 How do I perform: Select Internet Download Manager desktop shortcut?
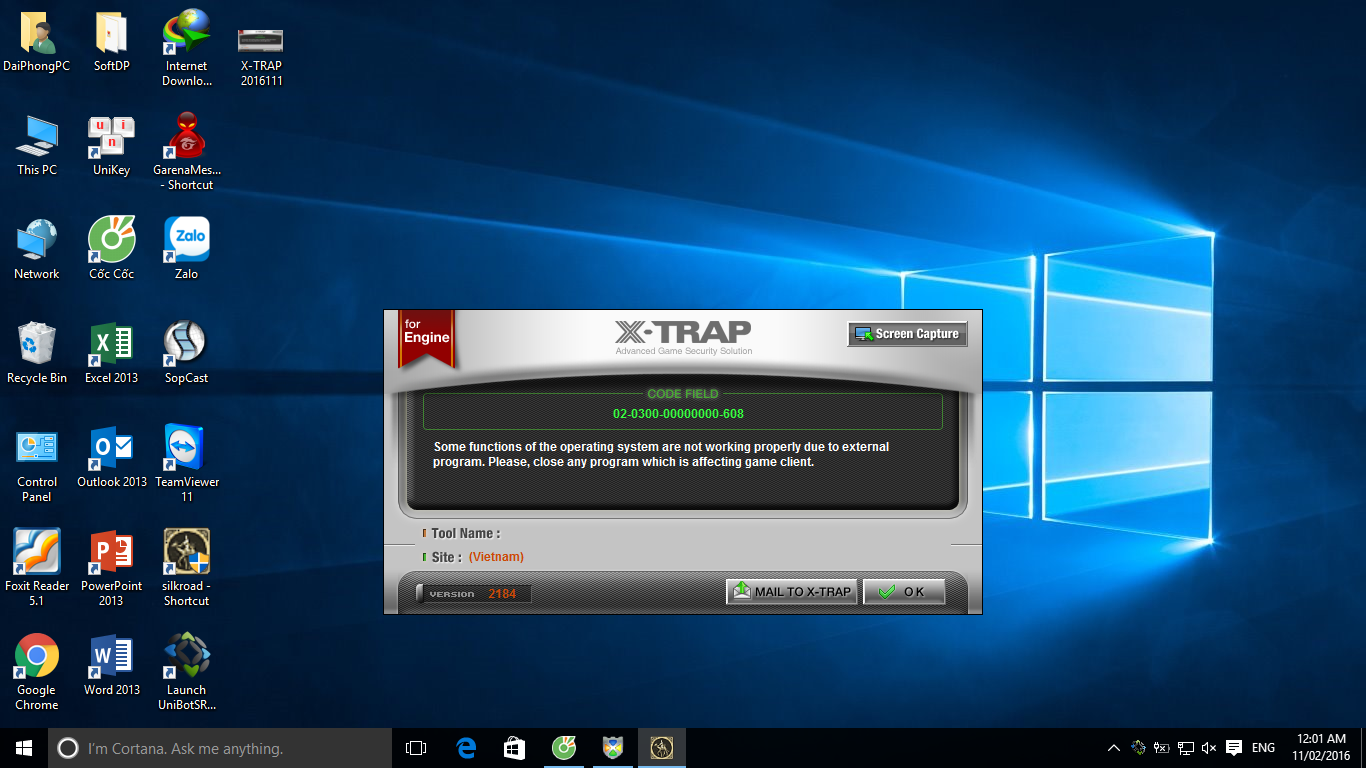click(186, 48)
